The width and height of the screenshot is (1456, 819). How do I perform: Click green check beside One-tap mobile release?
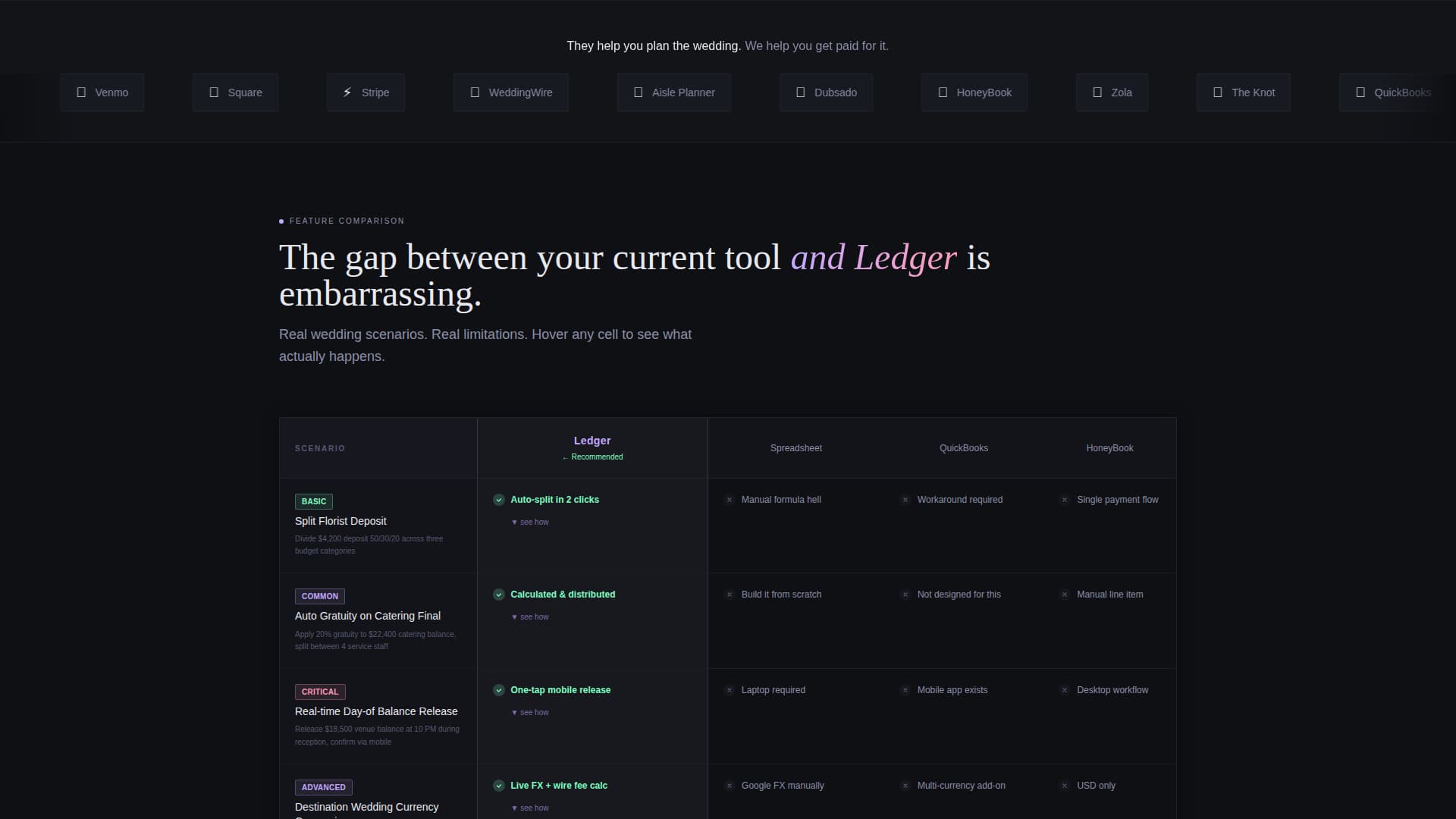pyautogui.click(x=499, y=690)
